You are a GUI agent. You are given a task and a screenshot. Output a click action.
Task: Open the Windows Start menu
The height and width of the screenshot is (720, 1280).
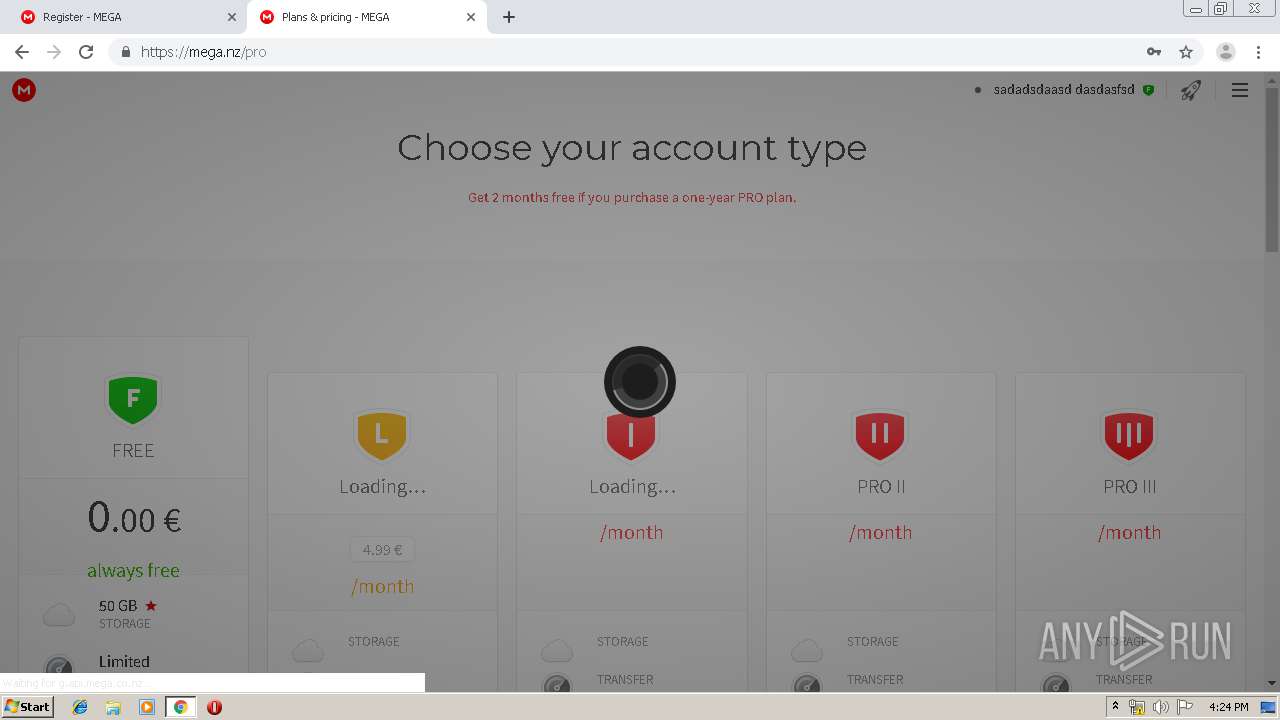pos(27,707)
